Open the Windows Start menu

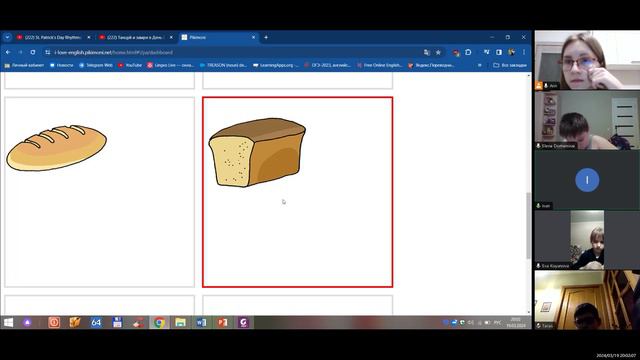click(x=8, y=322)
